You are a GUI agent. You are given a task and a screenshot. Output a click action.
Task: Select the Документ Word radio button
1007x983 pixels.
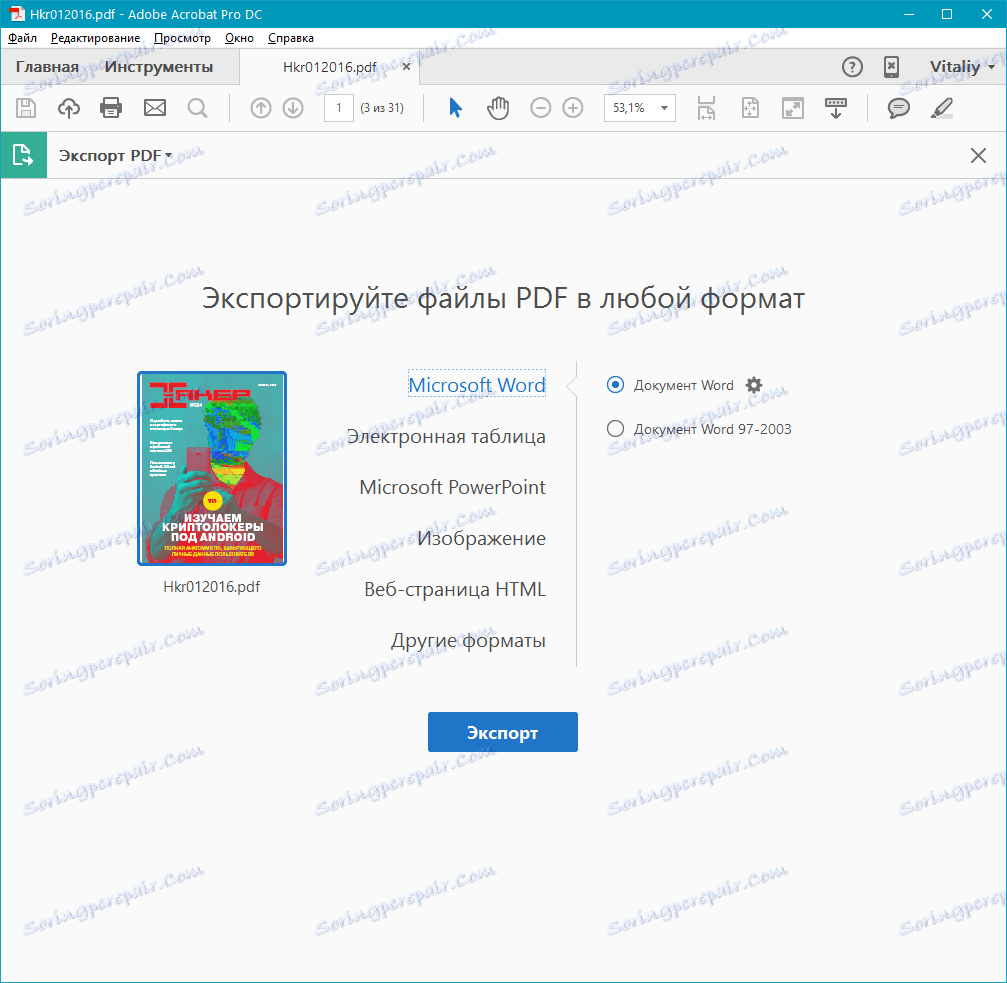[x=615, y=385]
